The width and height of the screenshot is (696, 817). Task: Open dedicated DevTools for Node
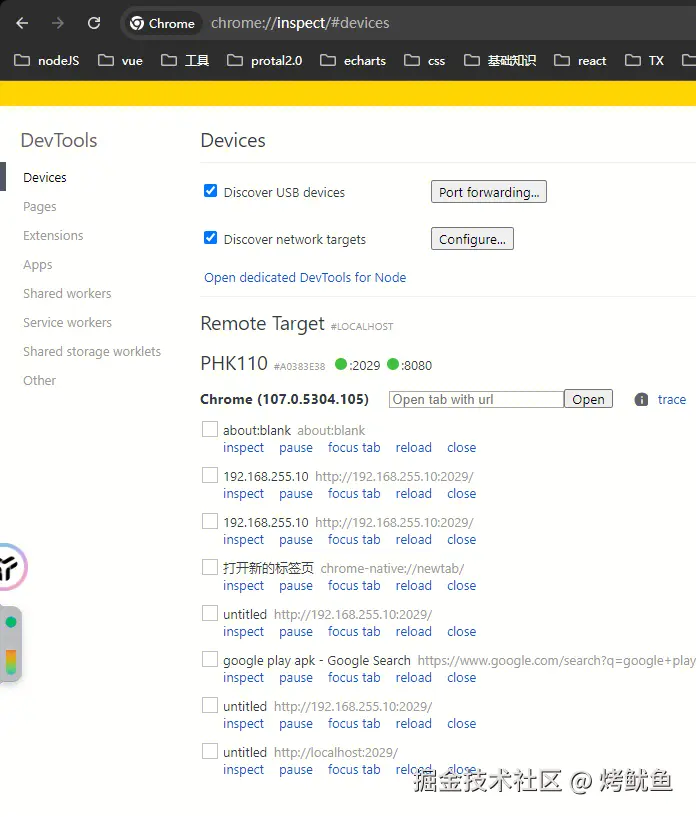(x=305, y=277)
